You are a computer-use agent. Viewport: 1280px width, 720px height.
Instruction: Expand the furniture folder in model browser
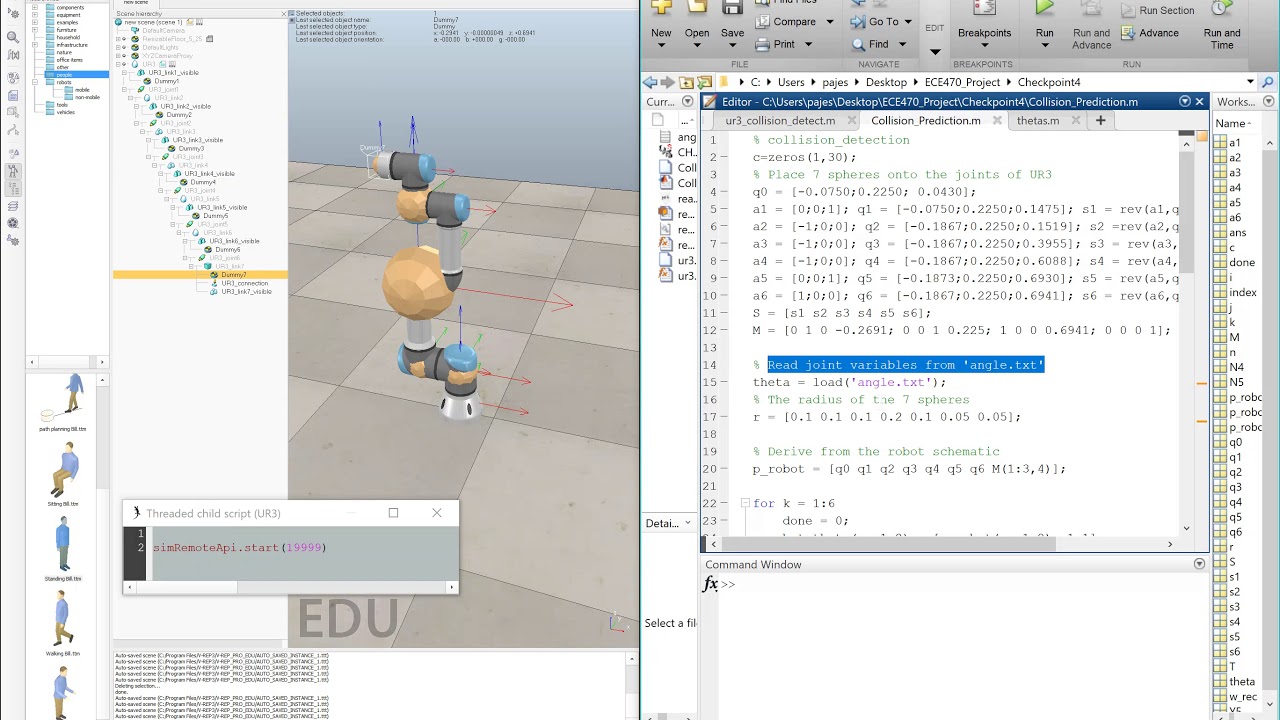point(35,30)
